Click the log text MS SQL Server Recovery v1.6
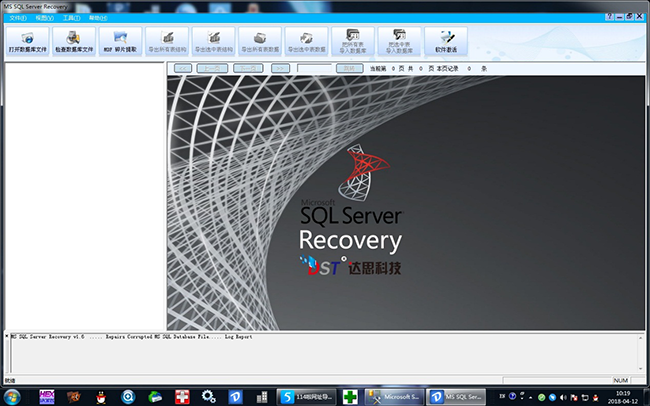 47,337
